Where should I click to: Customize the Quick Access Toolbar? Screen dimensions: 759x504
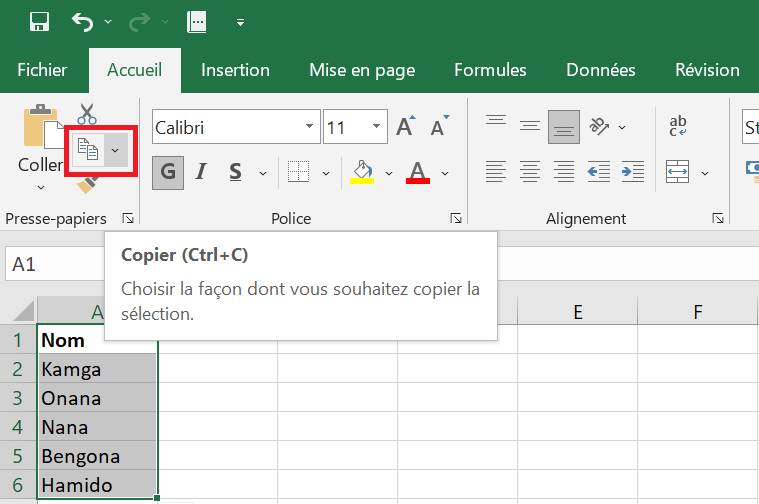240,22
